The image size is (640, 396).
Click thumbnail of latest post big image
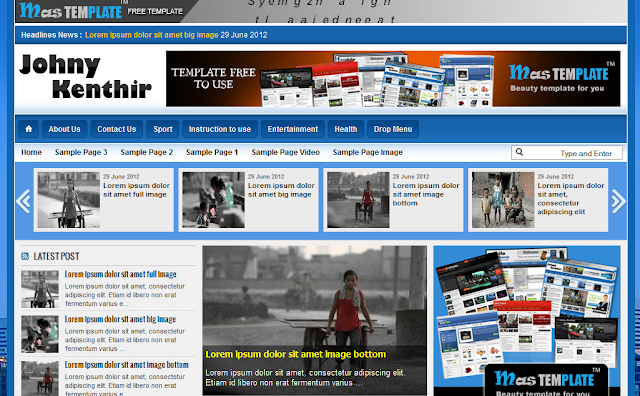tap(40, 334)
